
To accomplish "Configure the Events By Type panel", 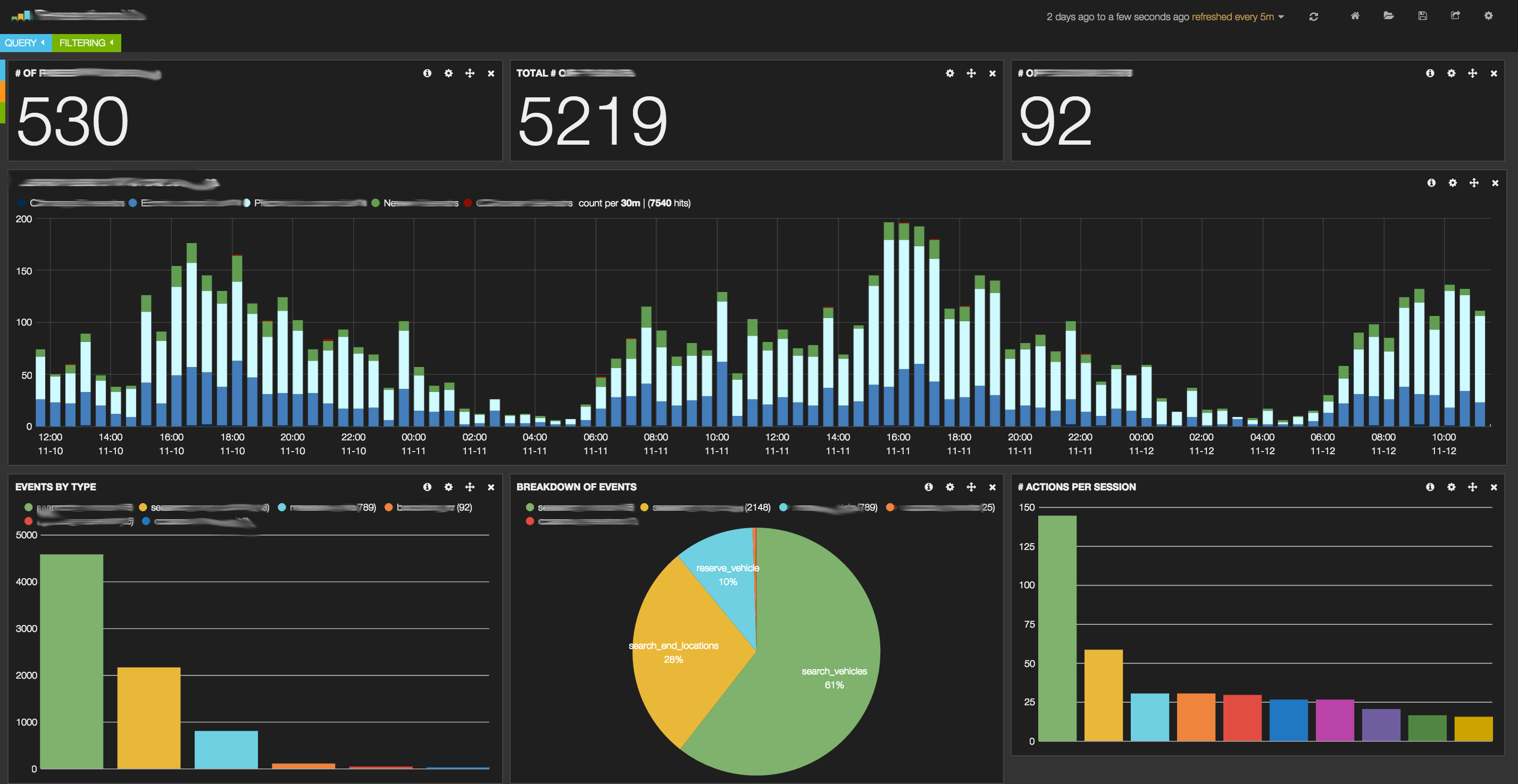I will 448,487.
